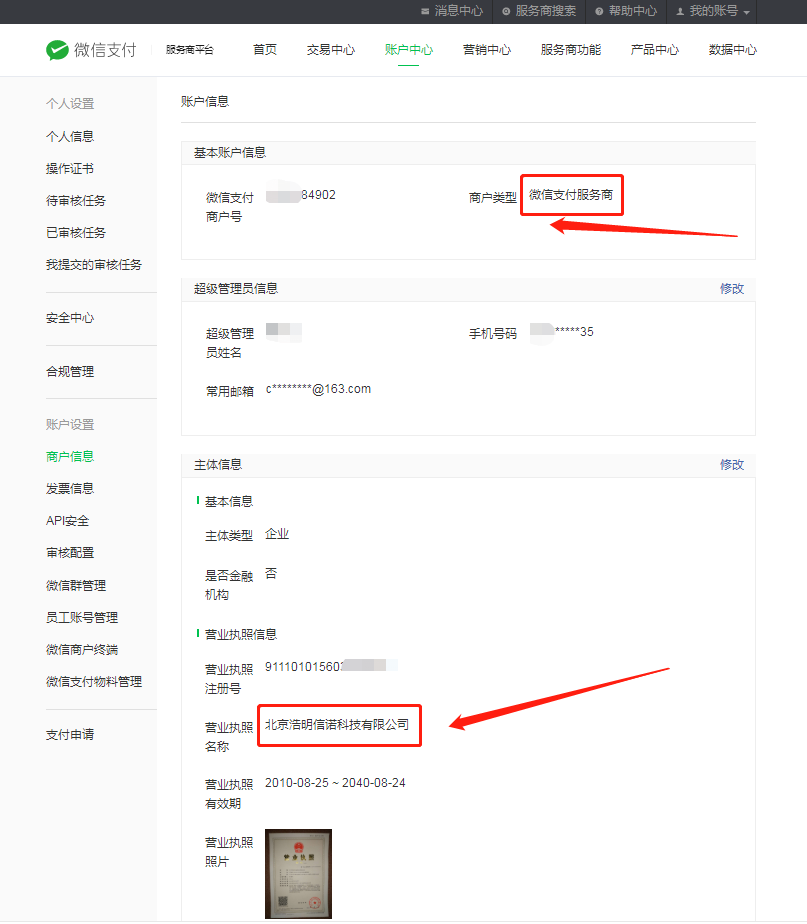Expand the 我的账号 dropdown menu
807x924 pixels.
coord(713,11)
